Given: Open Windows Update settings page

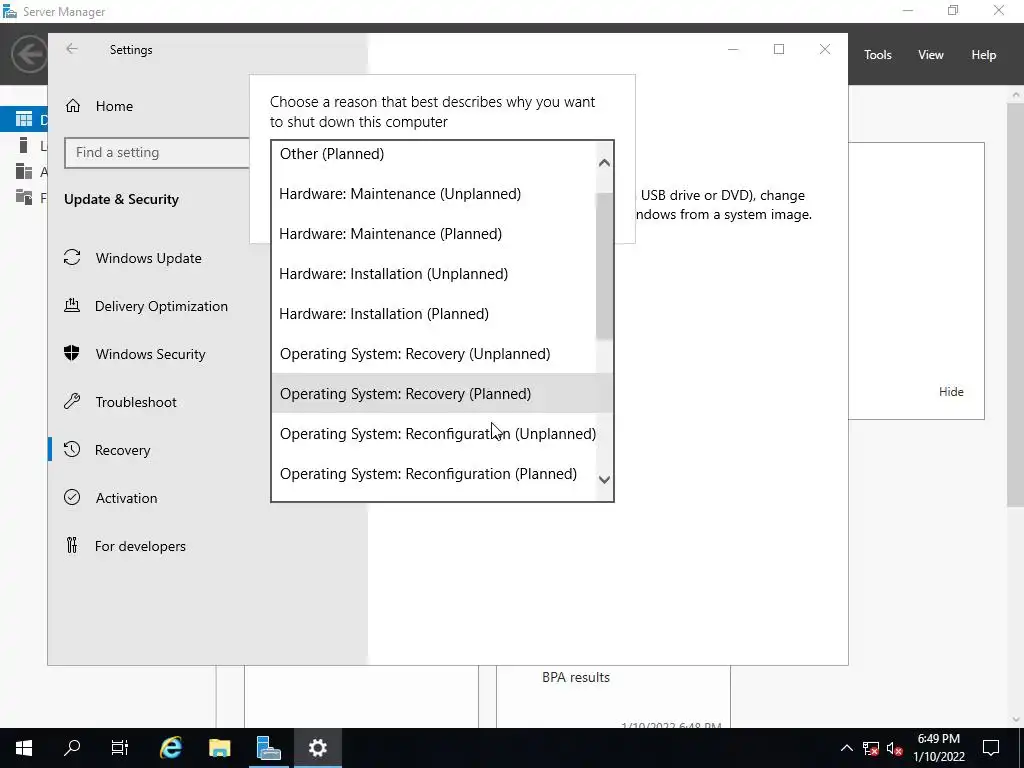Looking at the screenshot, I should click(x=148, y=258).
